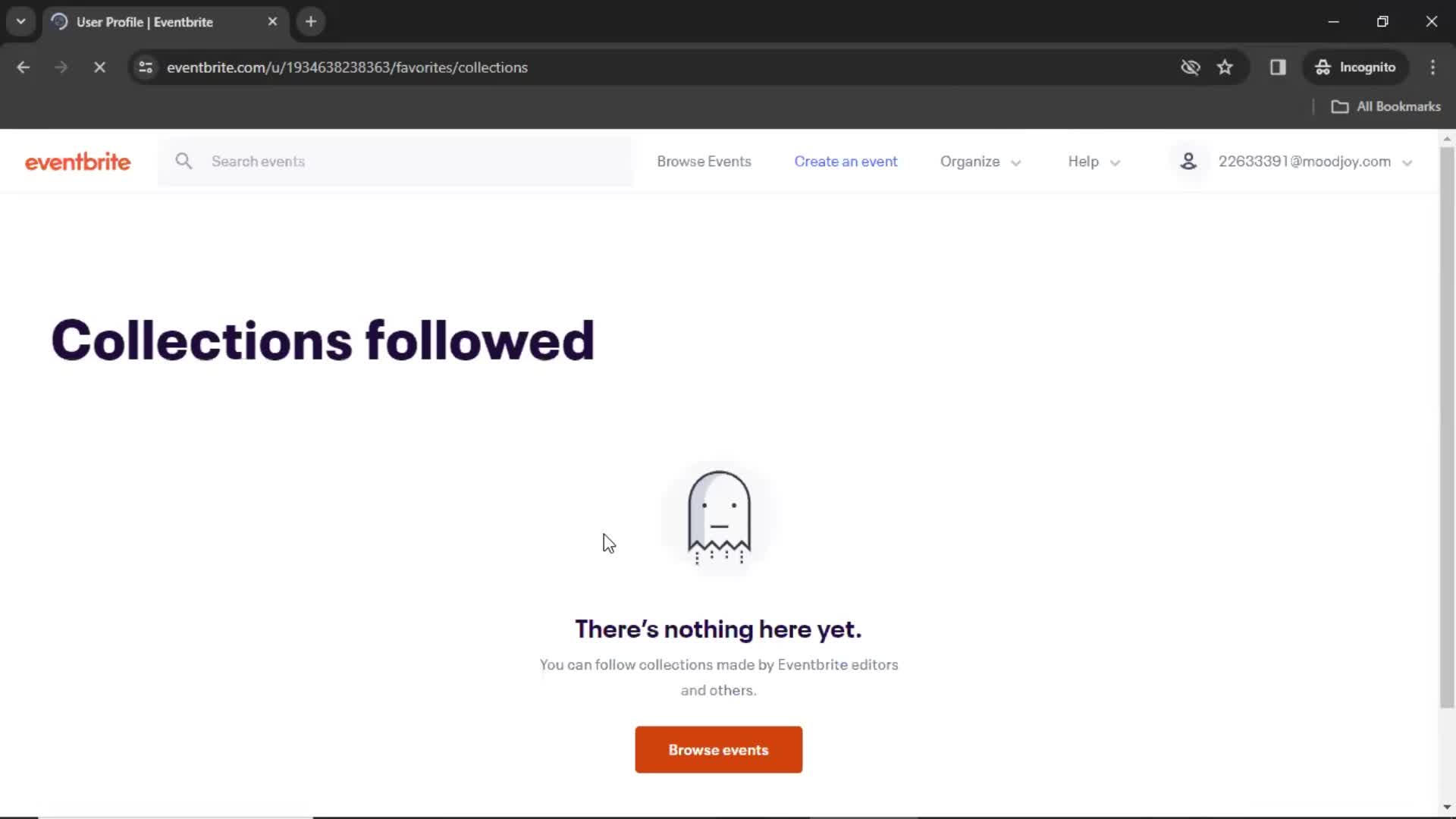The image size is (1456, 819).
Task: Open the All Bookmarks folder
Action: (x=1386, y=107)
